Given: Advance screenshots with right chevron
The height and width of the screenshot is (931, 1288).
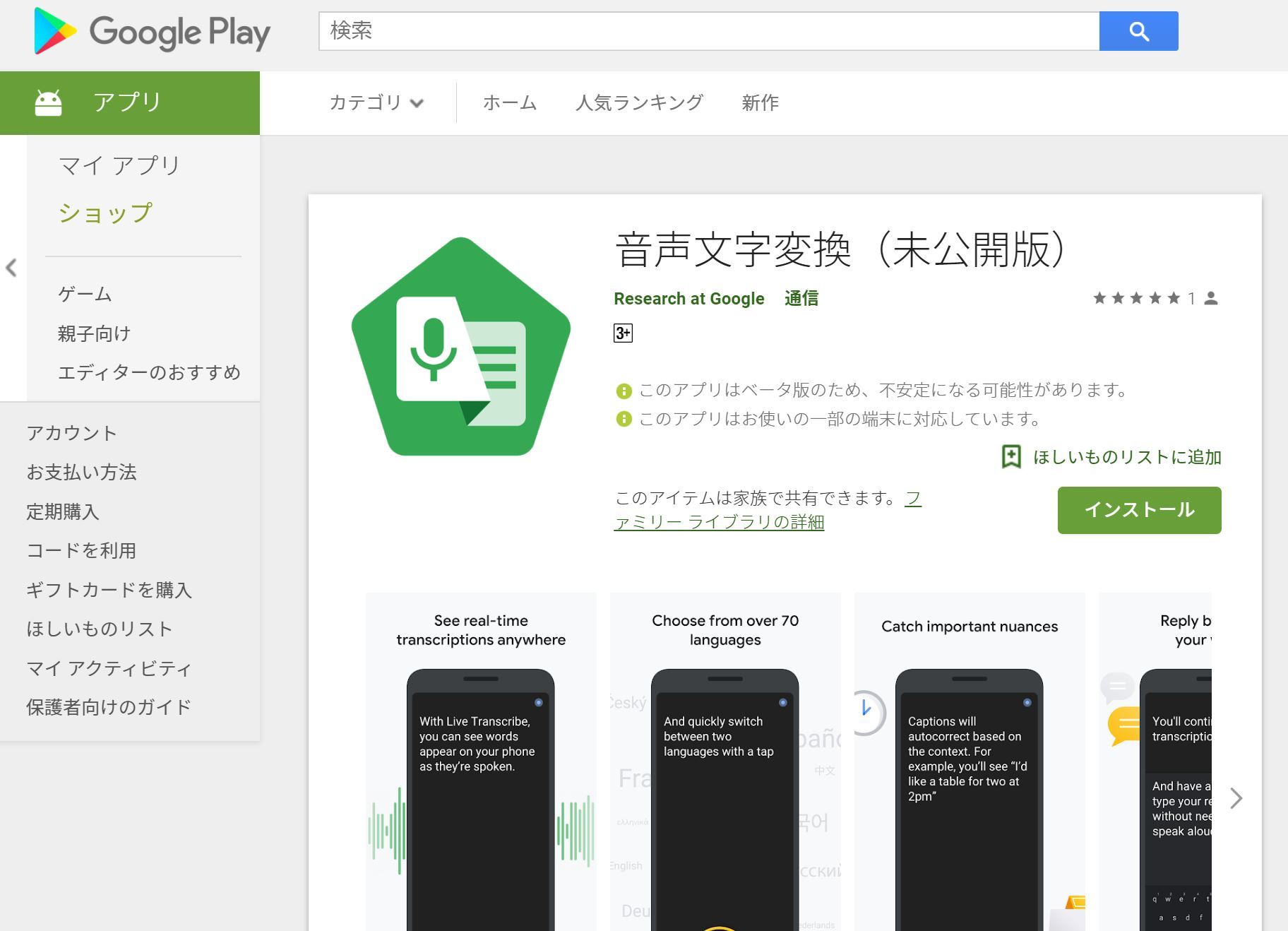Looking at the screenshot, I should (1236, 798).
